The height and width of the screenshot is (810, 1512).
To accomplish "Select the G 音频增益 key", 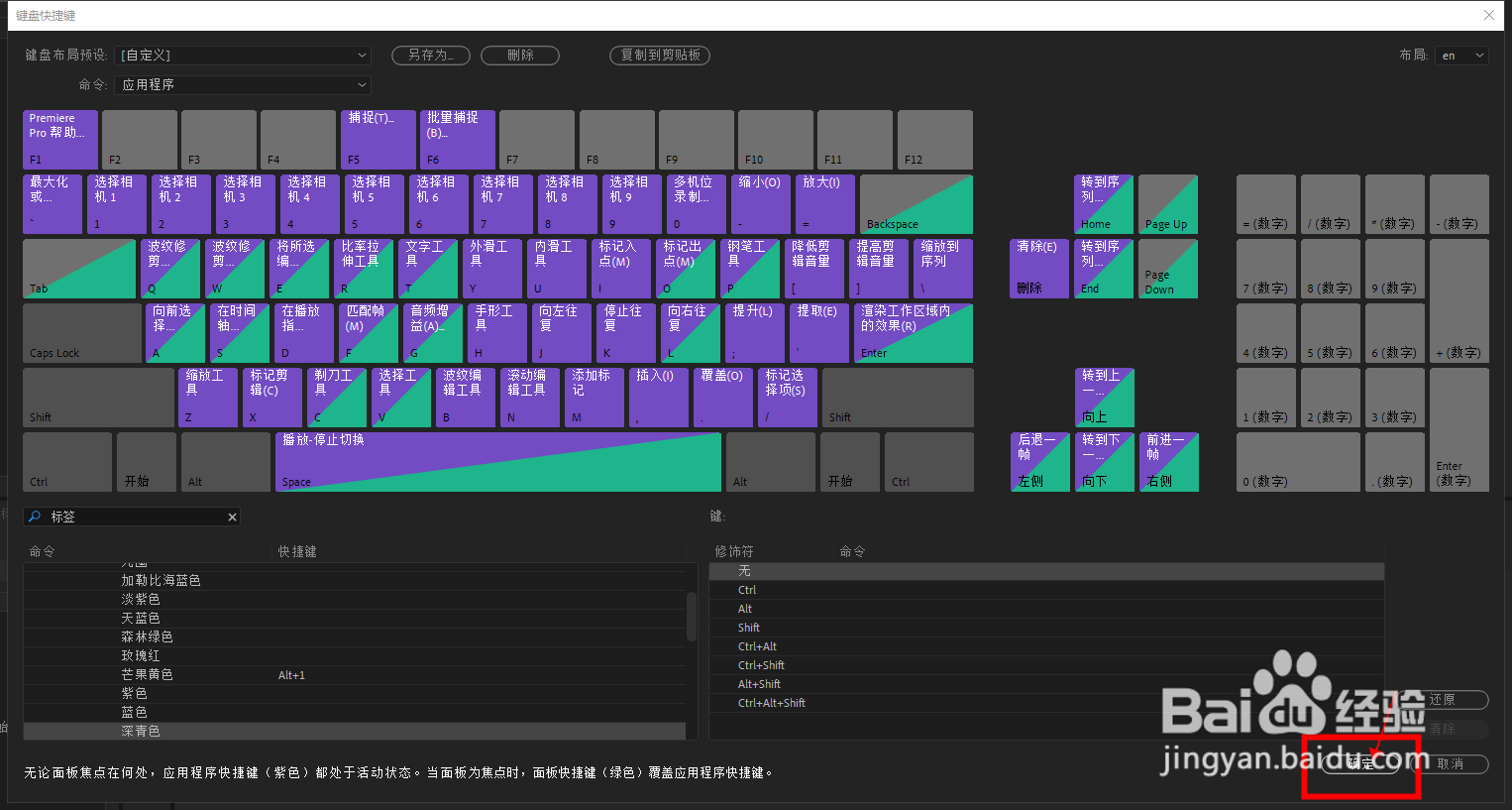I will pyautogui.click(x=433, y=333).
